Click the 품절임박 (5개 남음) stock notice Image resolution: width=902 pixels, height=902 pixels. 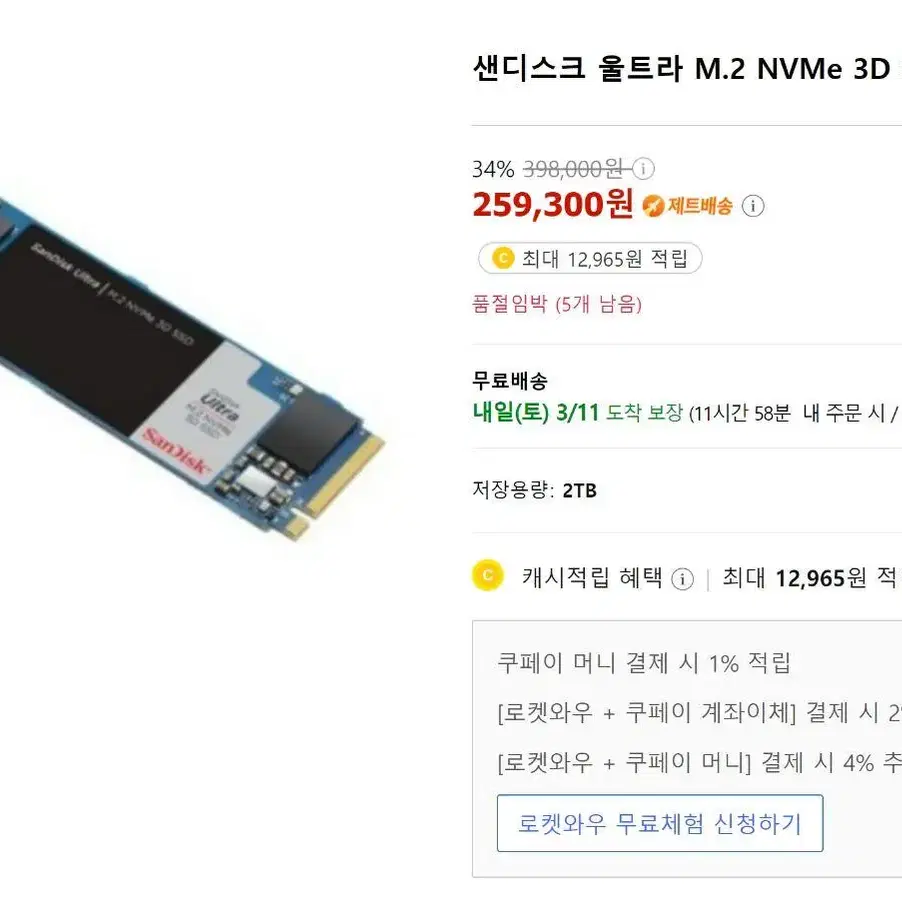pyautogui.click(x=557, y=303)
